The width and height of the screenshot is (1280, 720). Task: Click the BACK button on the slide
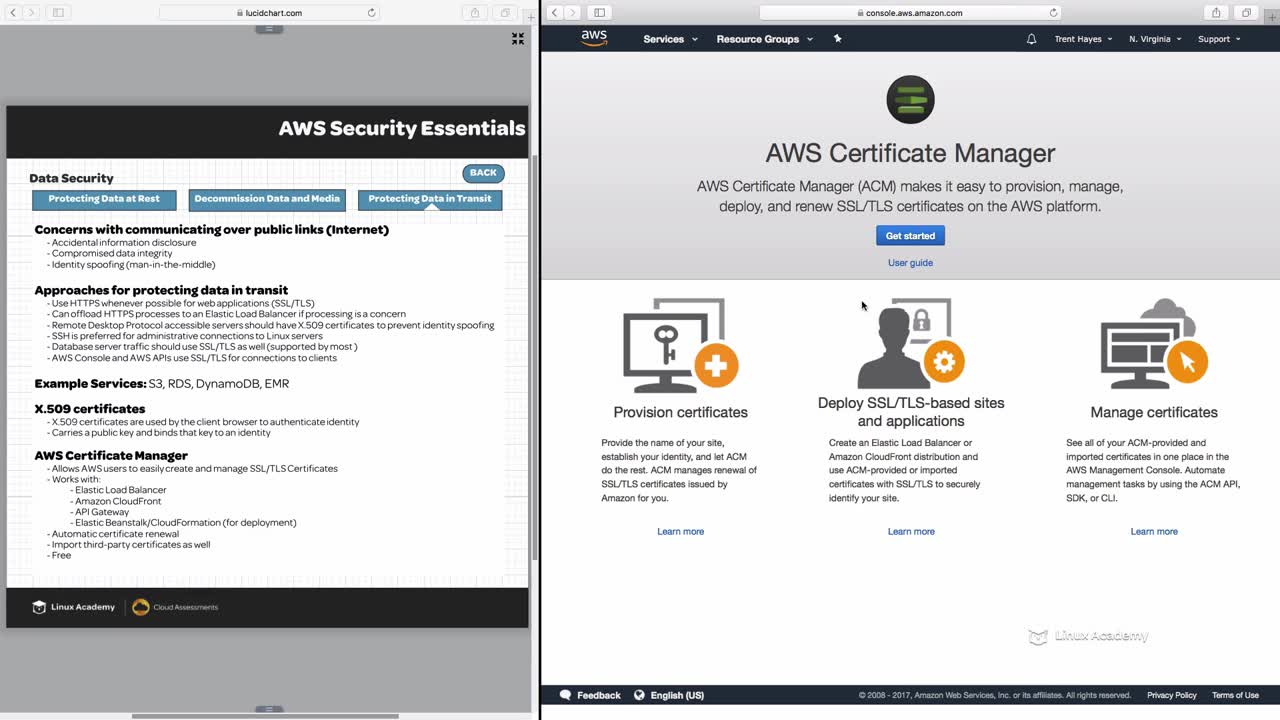[x=483, y=173]
